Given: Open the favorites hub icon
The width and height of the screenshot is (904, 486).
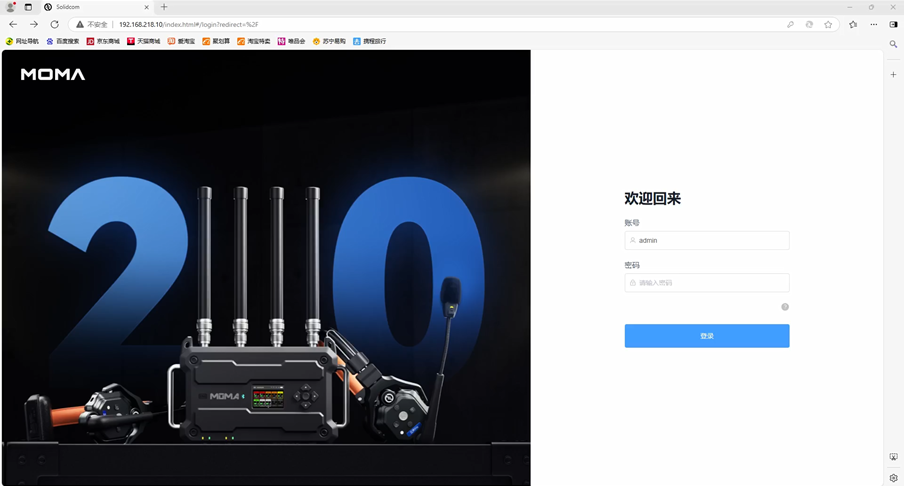Looking at the screenshot, I should pyautogui.click(x=853, y=25).
